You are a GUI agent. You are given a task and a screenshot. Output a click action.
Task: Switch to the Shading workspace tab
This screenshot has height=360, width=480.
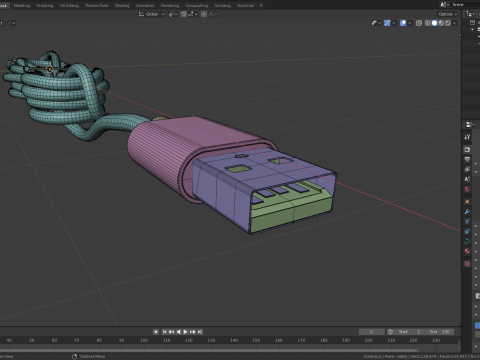[x=122, y=5]
